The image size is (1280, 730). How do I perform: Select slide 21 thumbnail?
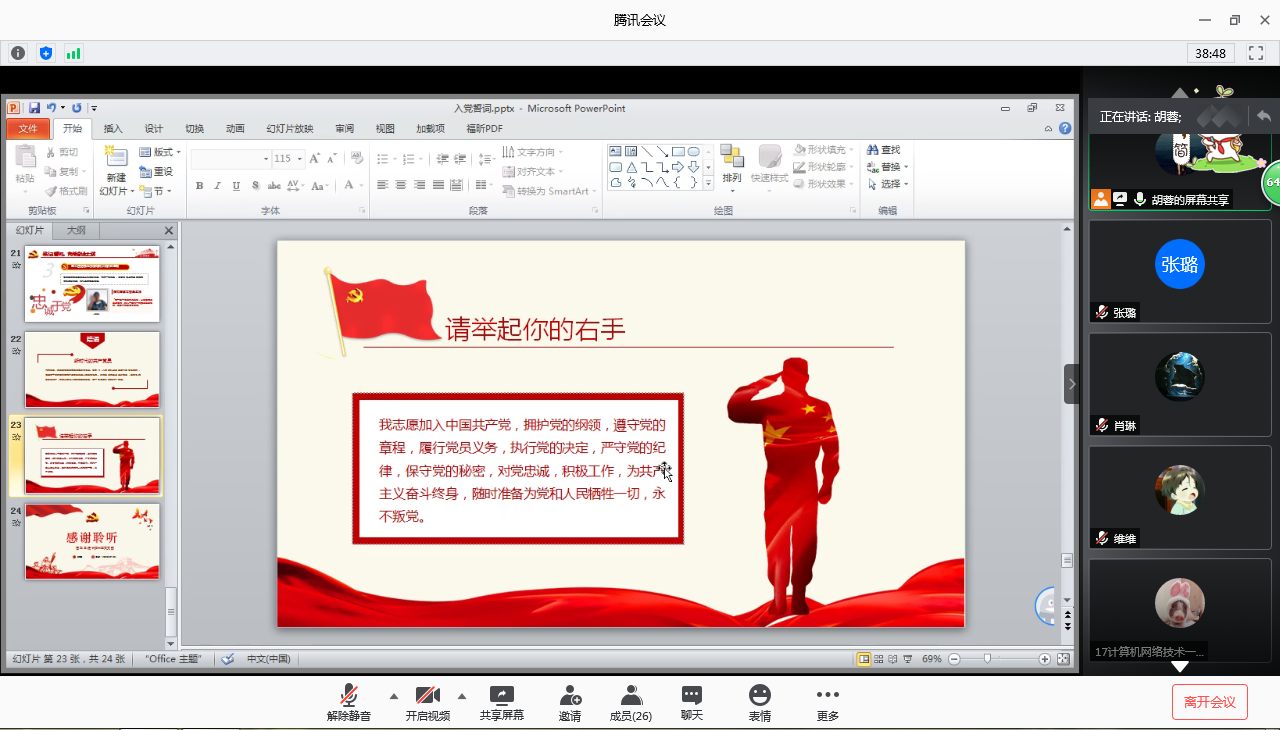92,284
